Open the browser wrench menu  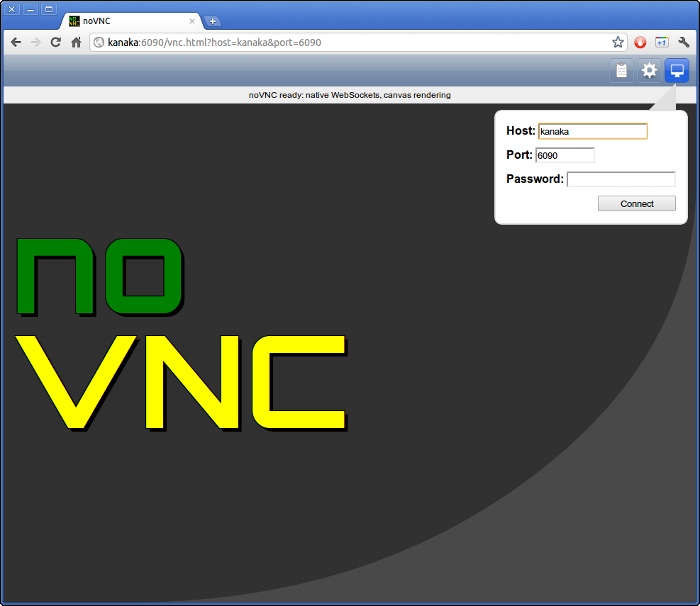click(x=683, y=42)
